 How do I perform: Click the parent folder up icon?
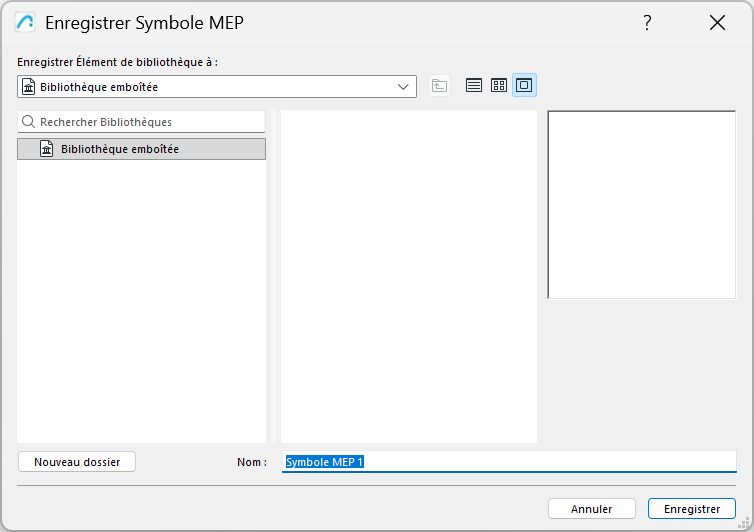(439, 86)
